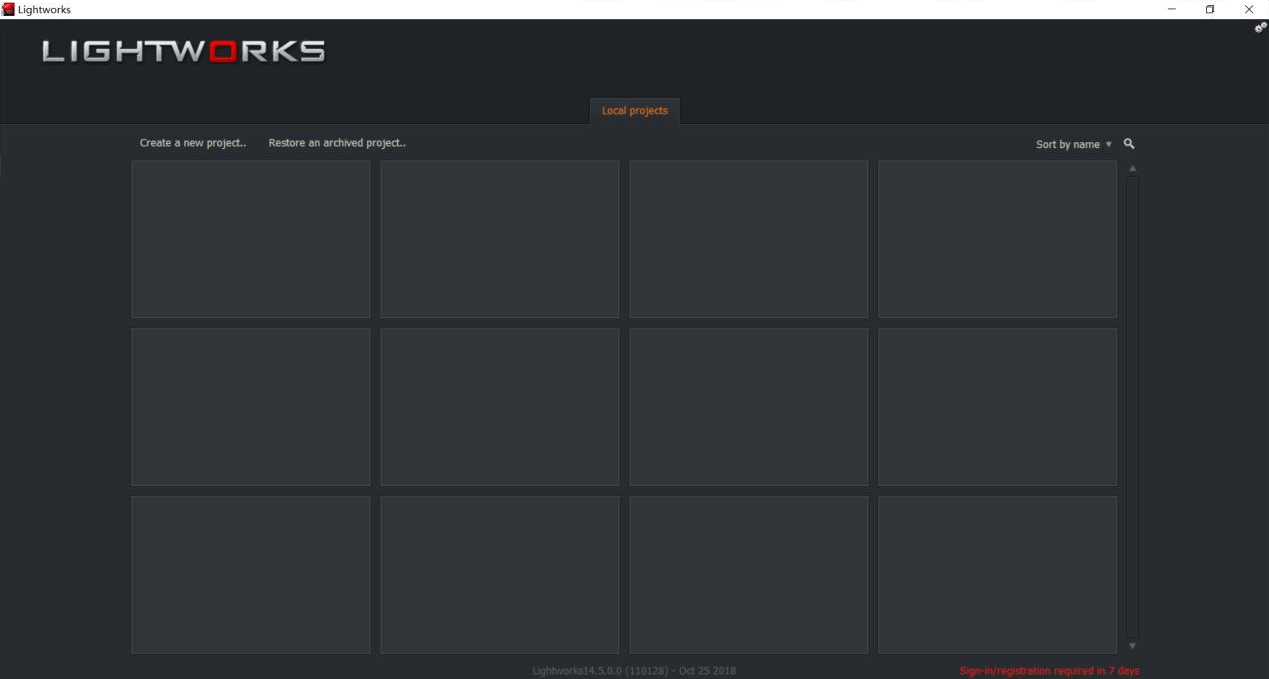Open the sign-in/registration link
Viewport: 1269px width, 679px height.
(1049, 671)
